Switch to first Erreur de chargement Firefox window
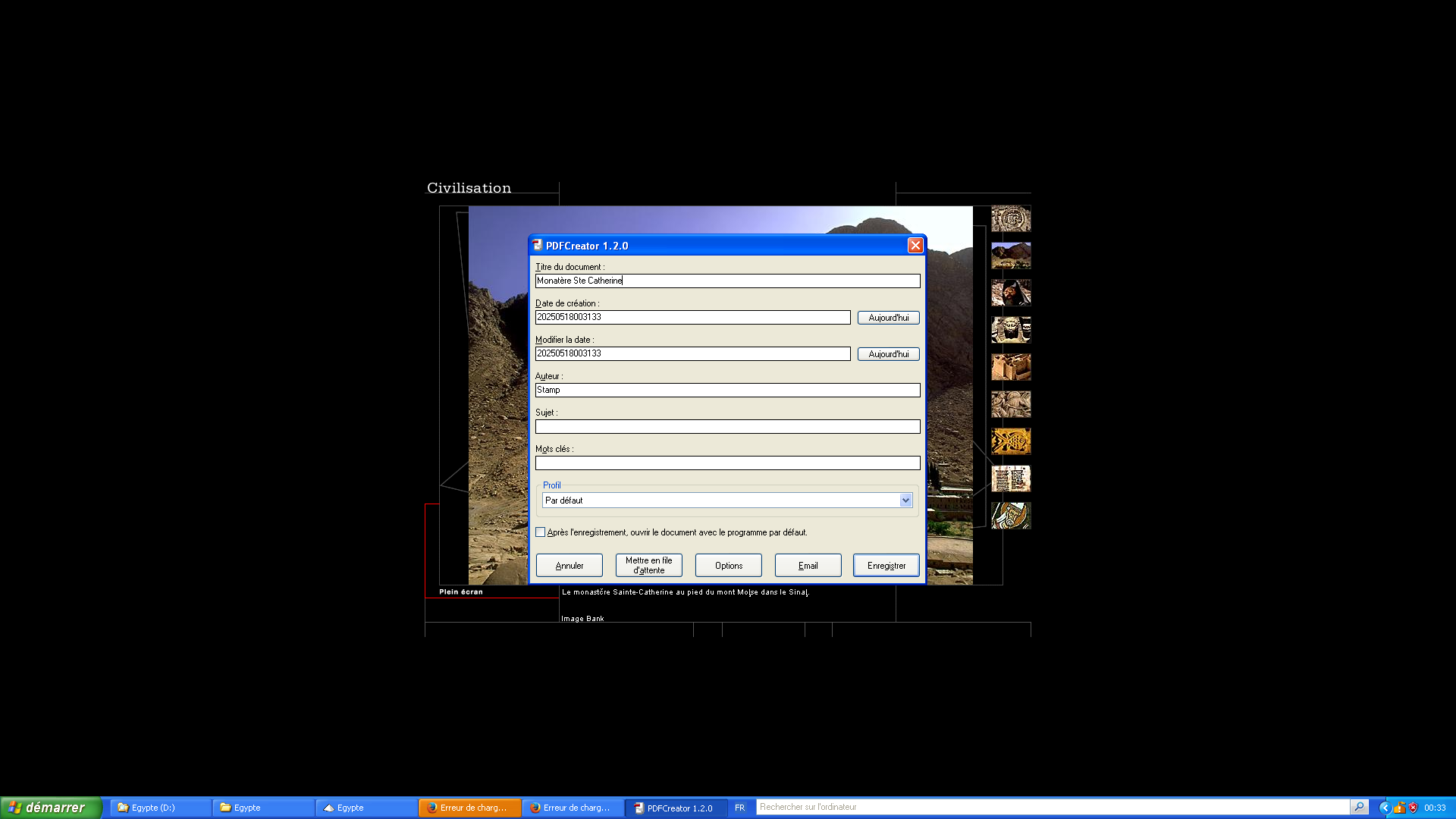Viewport: 1456px width, 819px height. (x=469, y=808)
